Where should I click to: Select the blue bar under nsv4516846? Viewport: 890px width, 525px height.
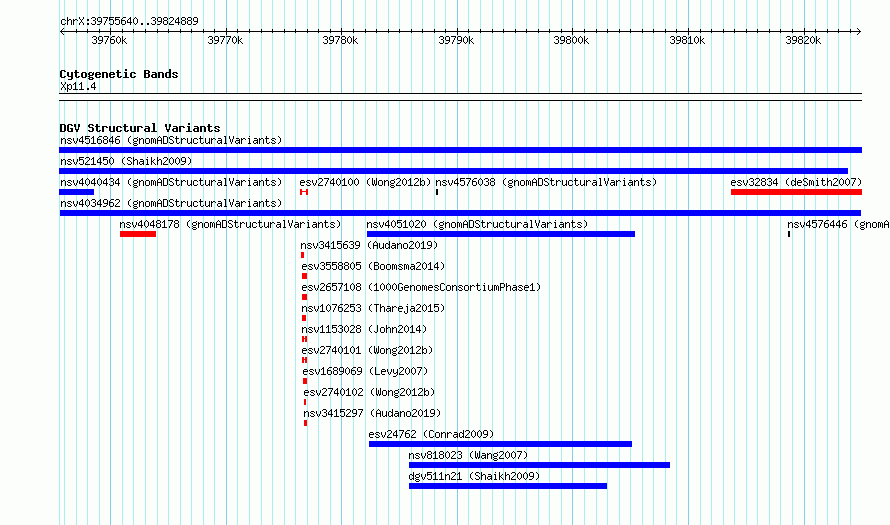tap(460, 150)
